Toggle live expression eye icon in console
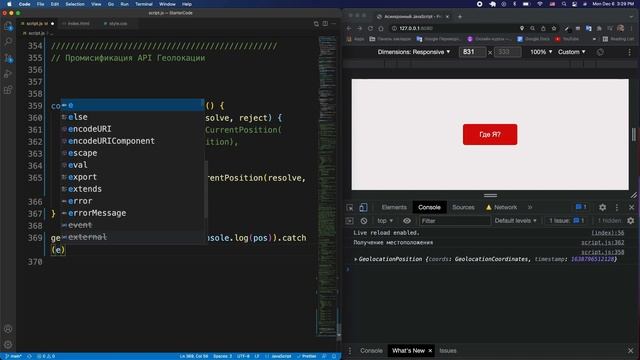Viewport: 640px width, 360px height. pyautogui.click(x=407, y=221)
